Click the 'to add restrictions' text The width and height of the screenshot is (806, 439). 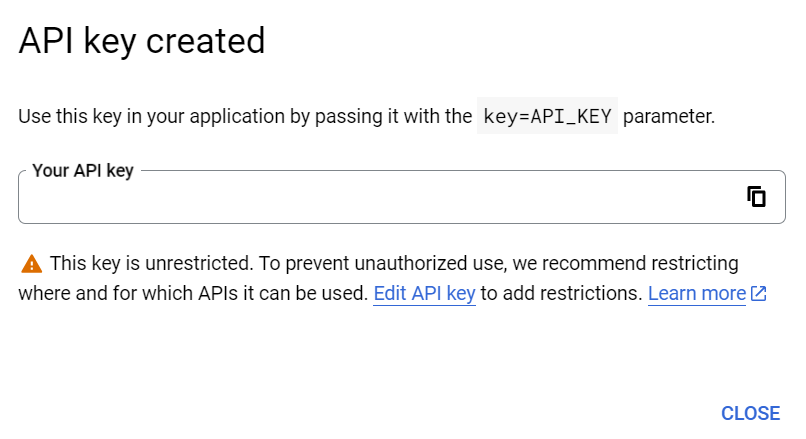pos(560,294)
